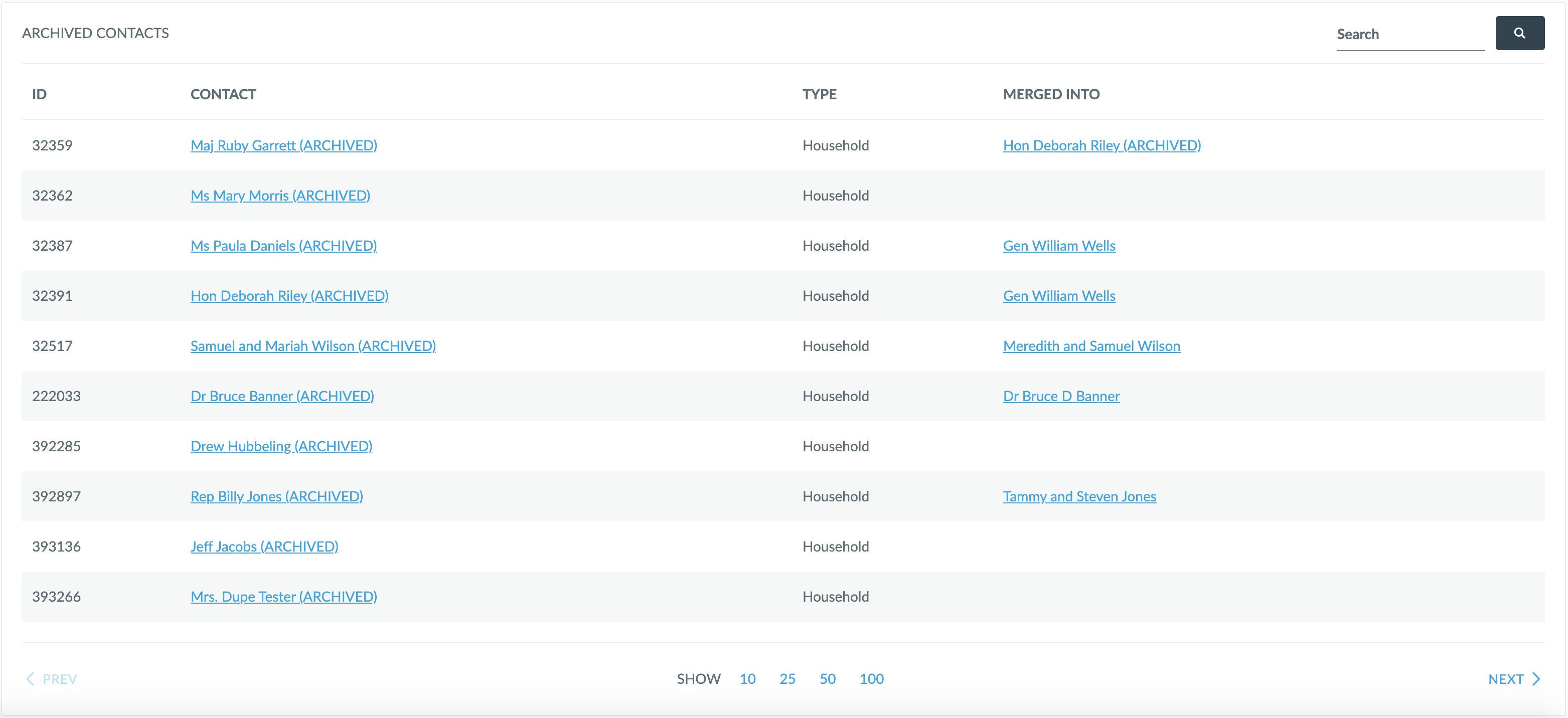This screenshot has height=718, width=1568.
Task: Show 10 results per page
Action: point(747,679)
